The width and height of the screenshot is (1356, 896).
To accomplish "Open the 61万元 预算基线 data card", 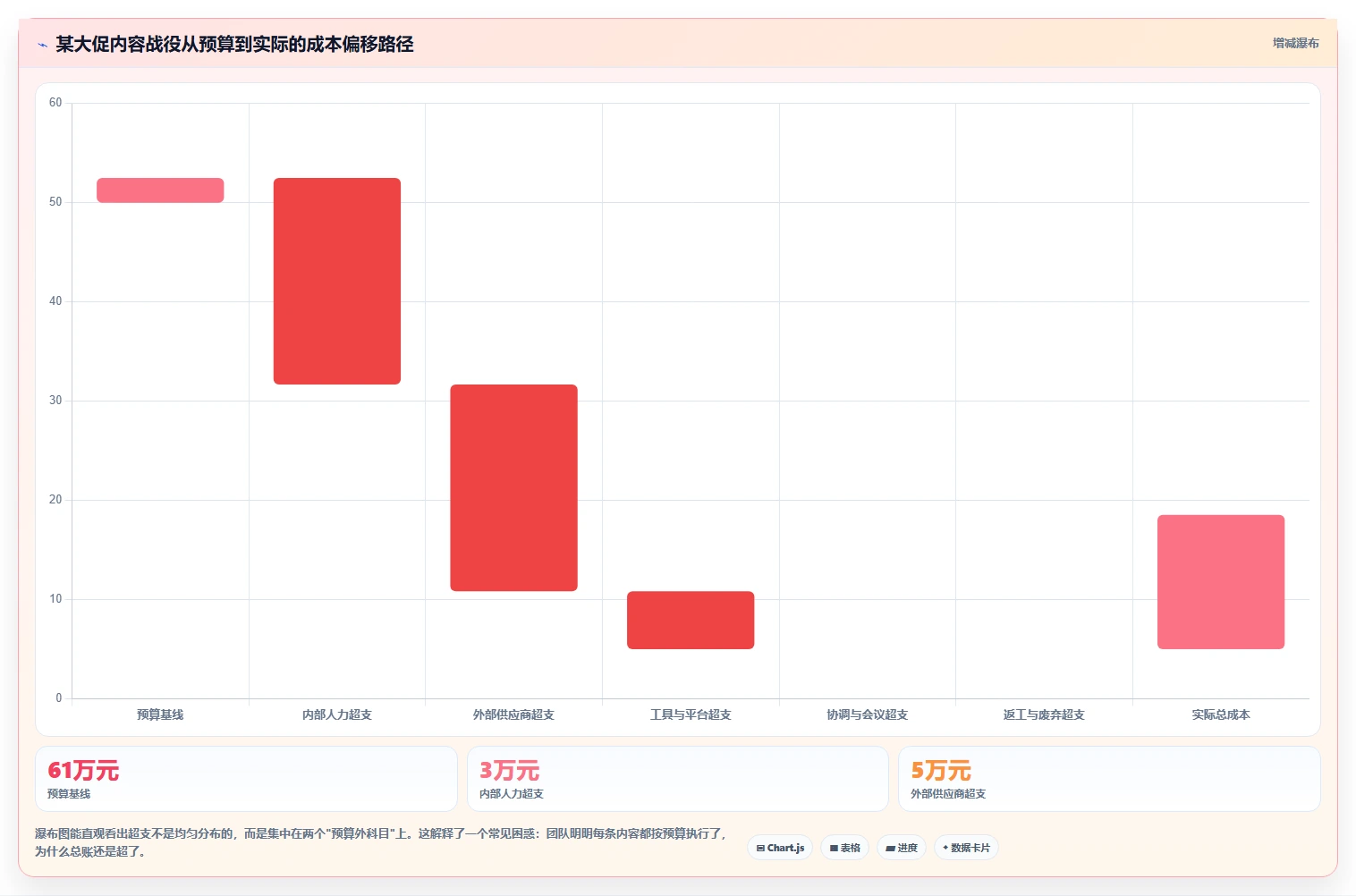I will point(246,779).
